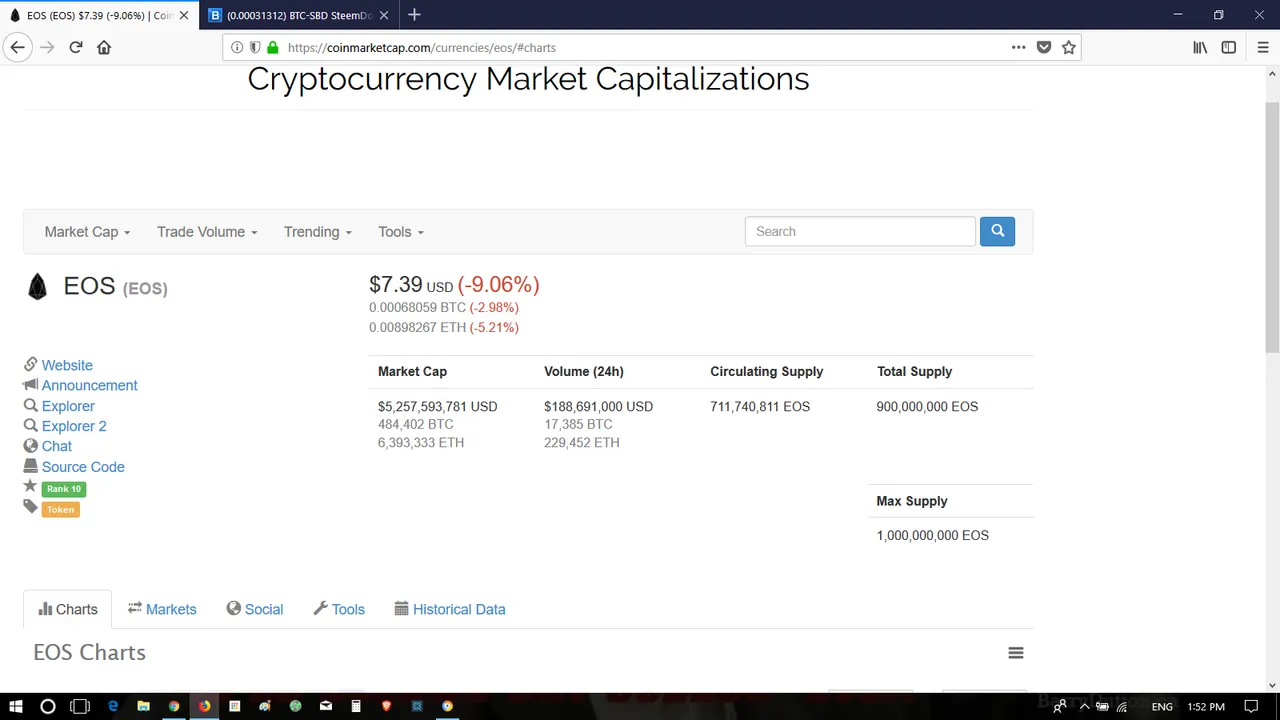Screen dimensions: 1280x720
Task: Open the battery status tray icon
Action: pyautogui.click(x=1102, y=707)
